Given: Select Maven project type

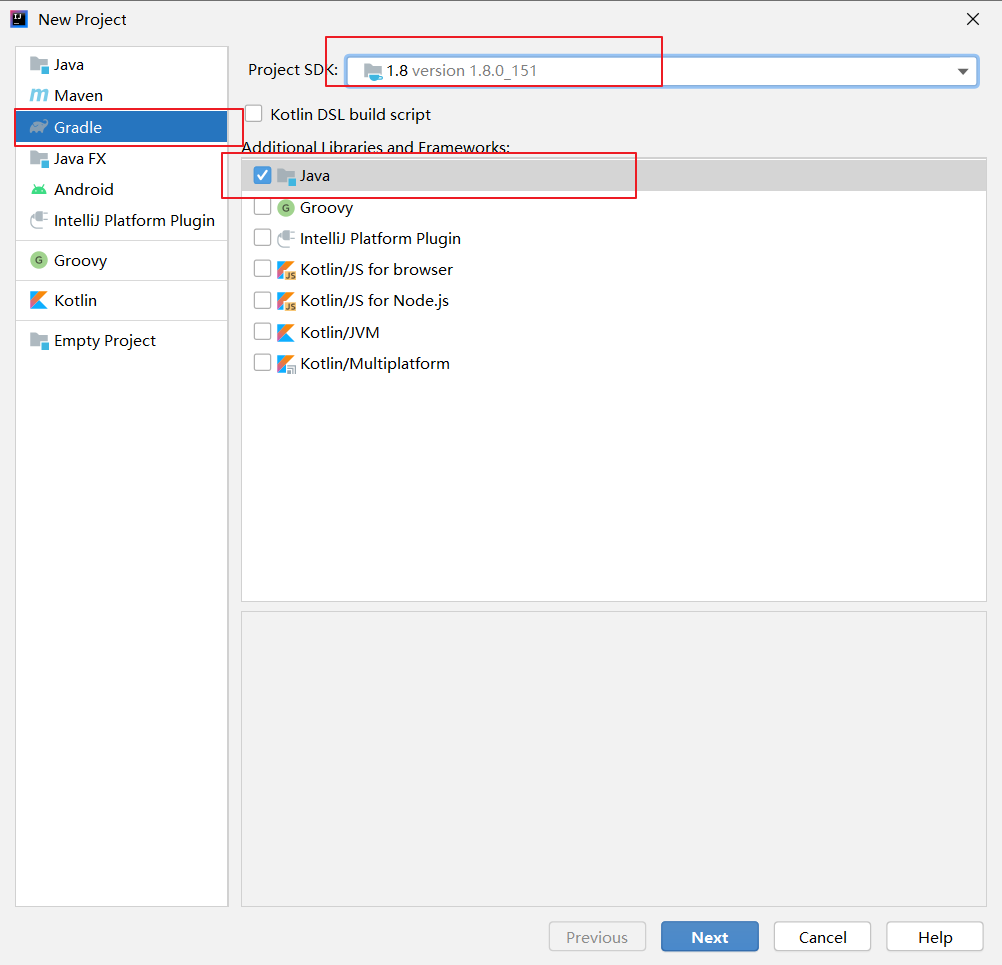Looking at the screenshot, I should [x=121, y=95].
